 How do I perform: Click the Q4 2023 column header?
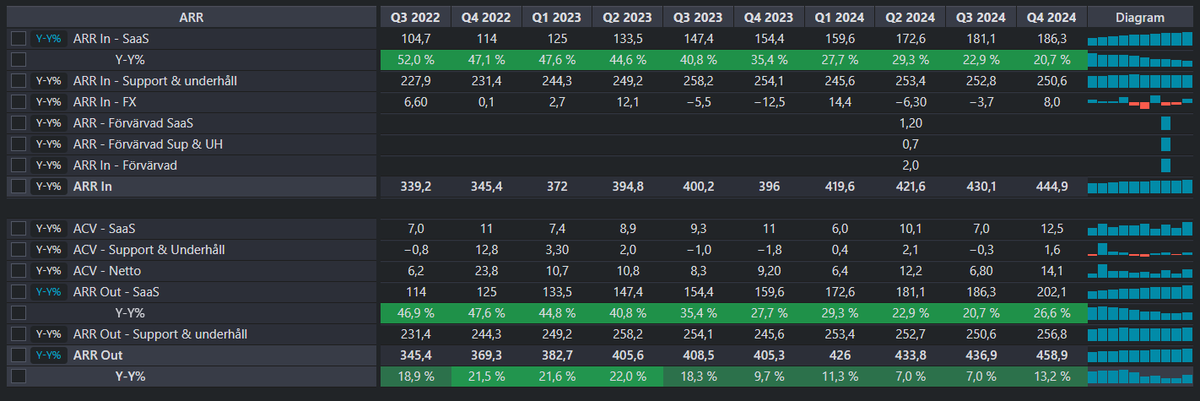(x=769, y=17)
